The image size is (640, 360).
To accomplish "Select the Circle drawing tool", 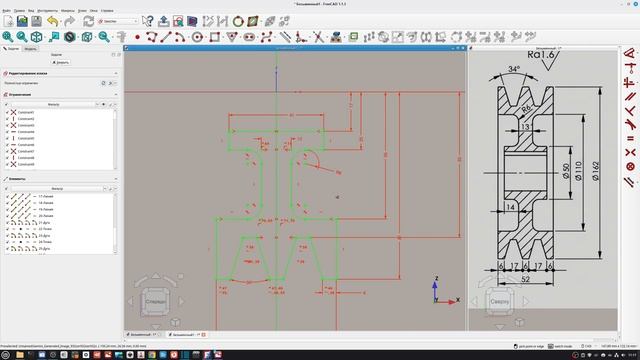I will (198, 37).
